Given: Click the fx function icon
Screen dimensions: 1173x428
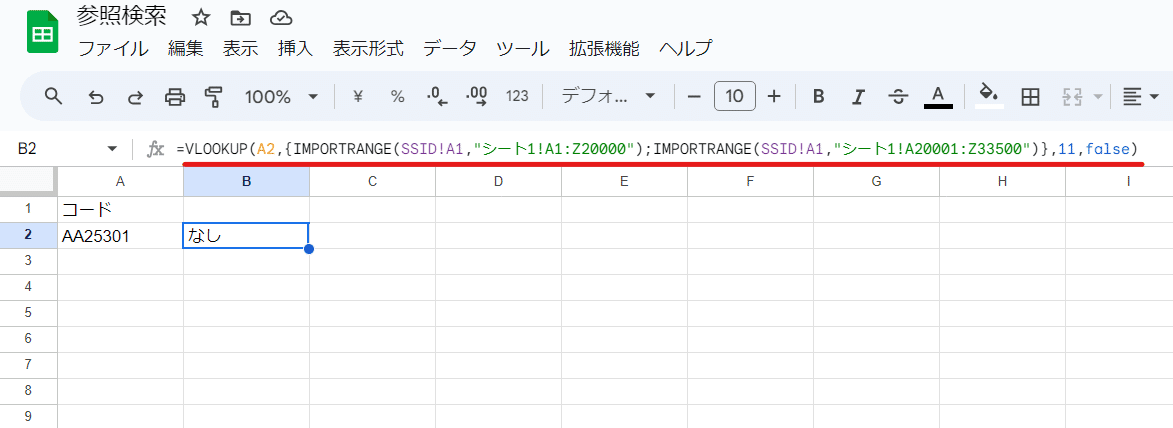Looking at the screenshot, I should coord(155,150).
